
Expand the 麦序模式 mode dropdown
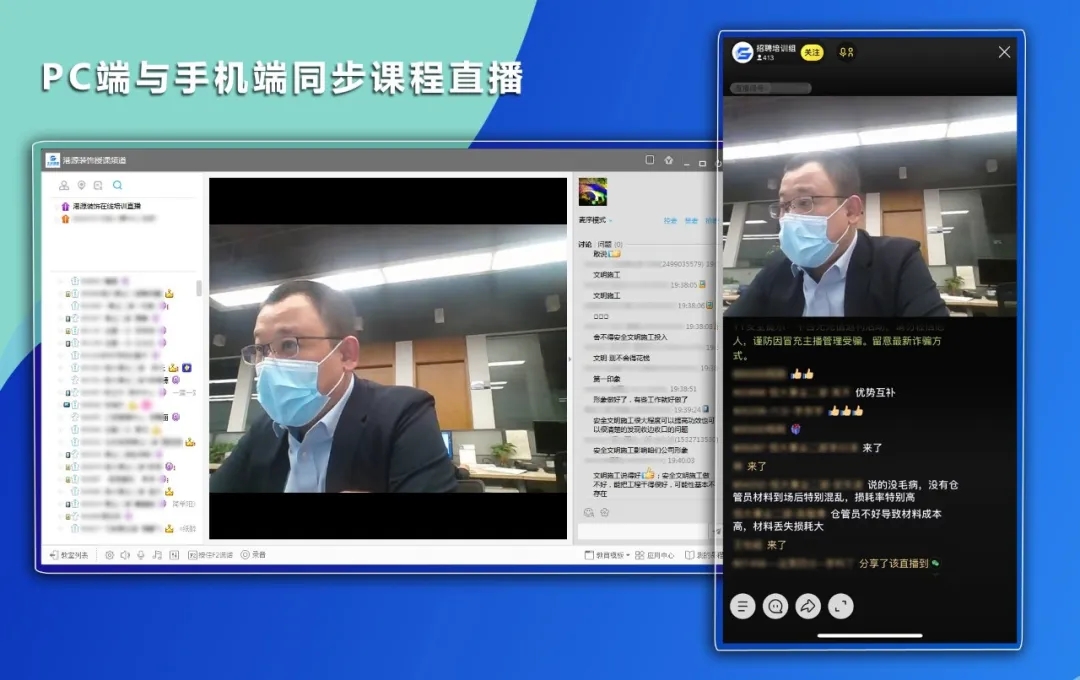pyautogui.click(x=596, y=220)
